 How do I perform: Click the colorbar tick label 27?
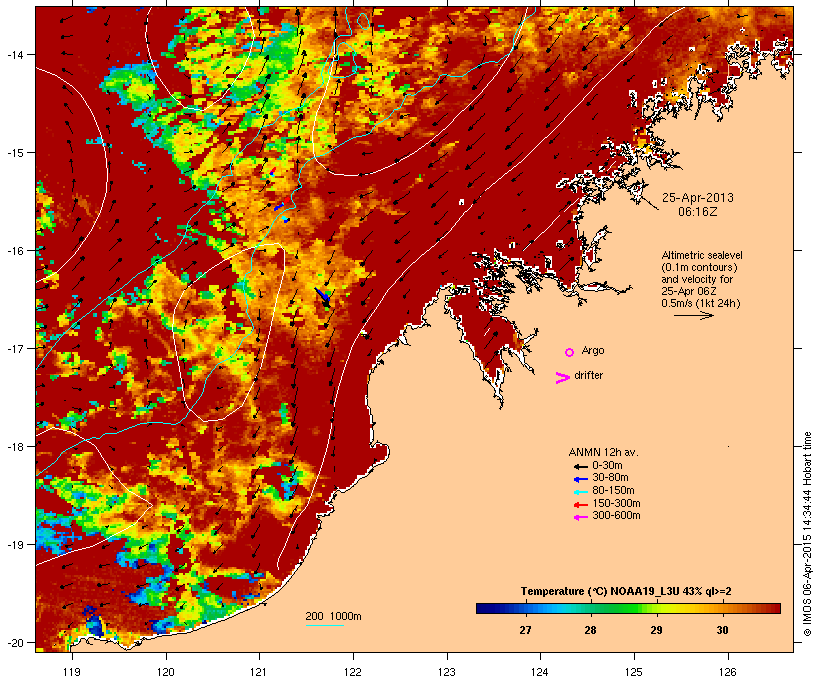[525, 630]
